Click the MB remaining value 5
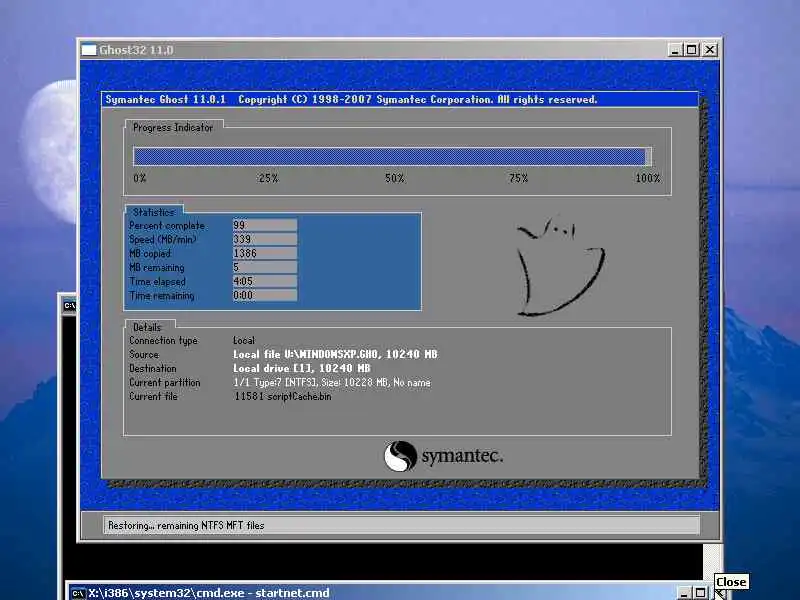Image resolution: width=800 pixels, height=600 pixels. click(265, 267)
